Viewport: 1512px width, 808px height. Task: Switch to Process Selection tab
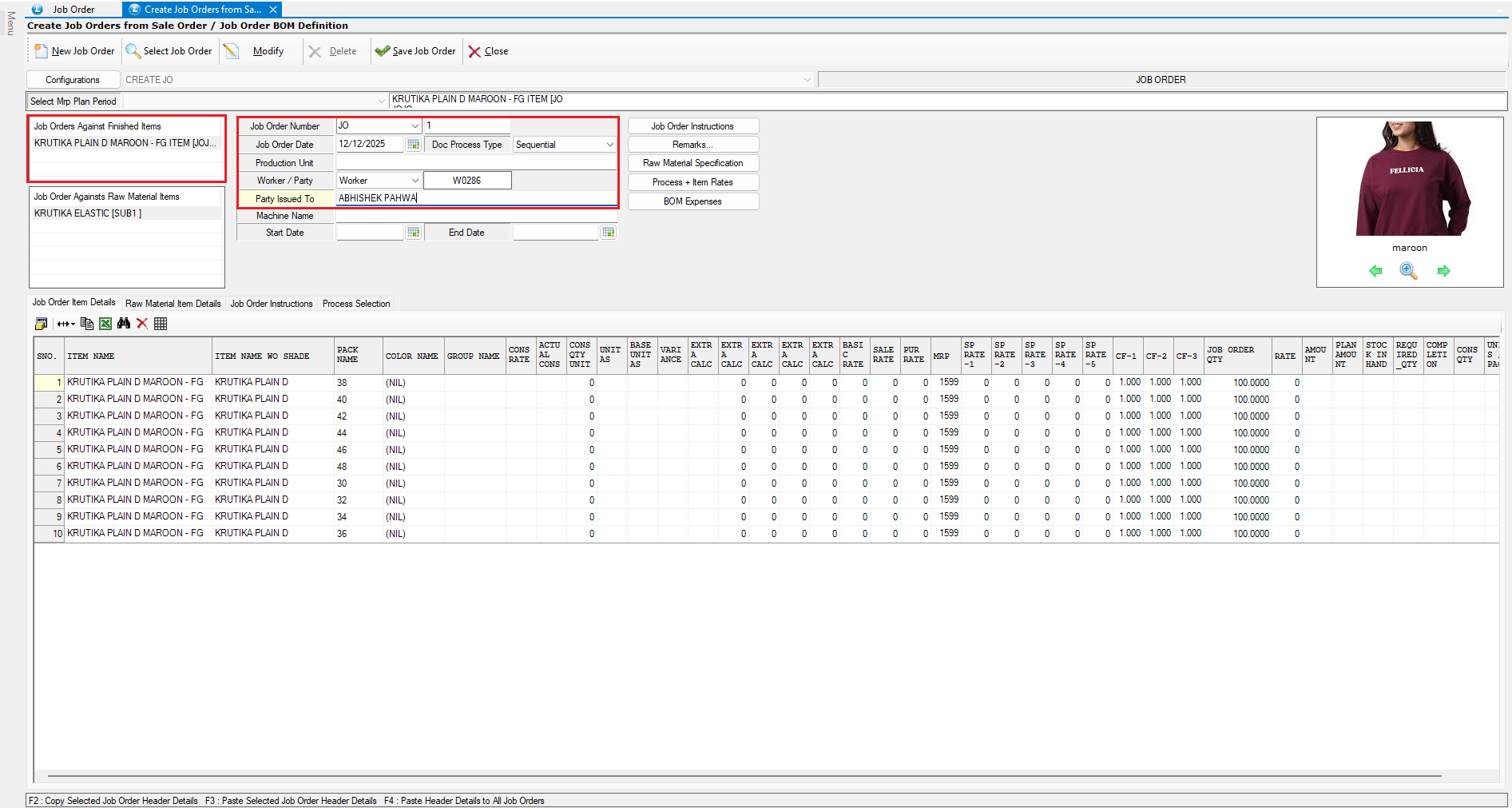click(356, 304)
